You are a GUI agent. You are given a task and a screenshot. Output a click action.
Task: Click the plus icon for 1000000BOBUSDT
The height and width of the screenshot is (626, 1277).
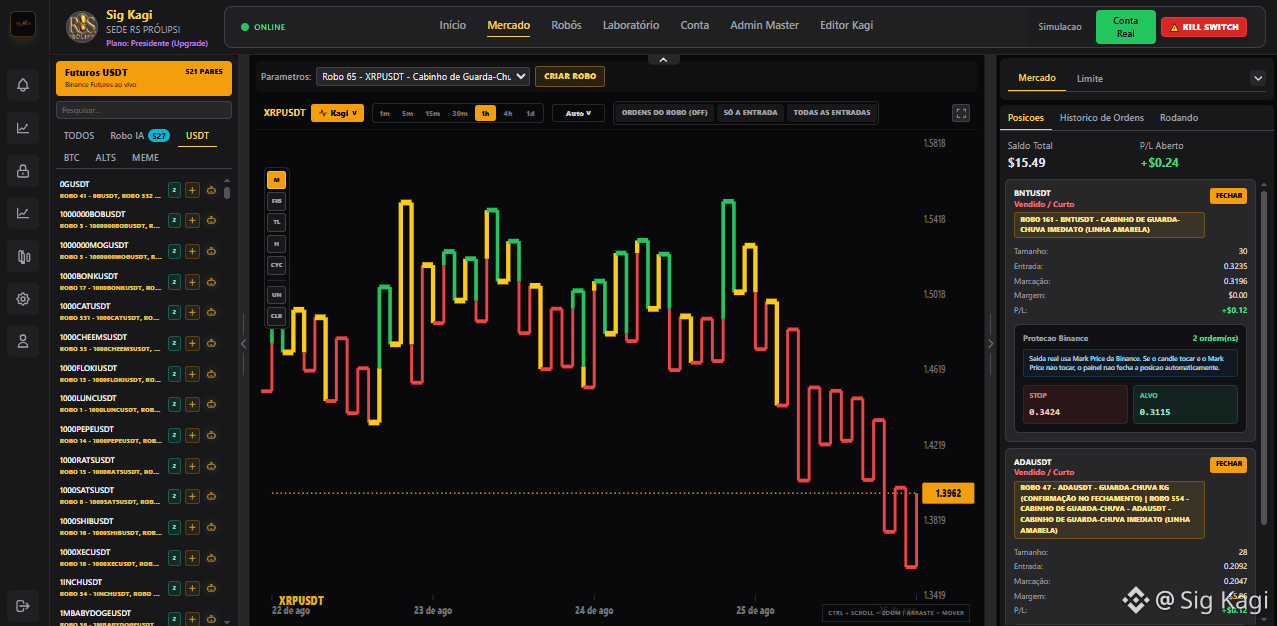(x=193, y=220)
